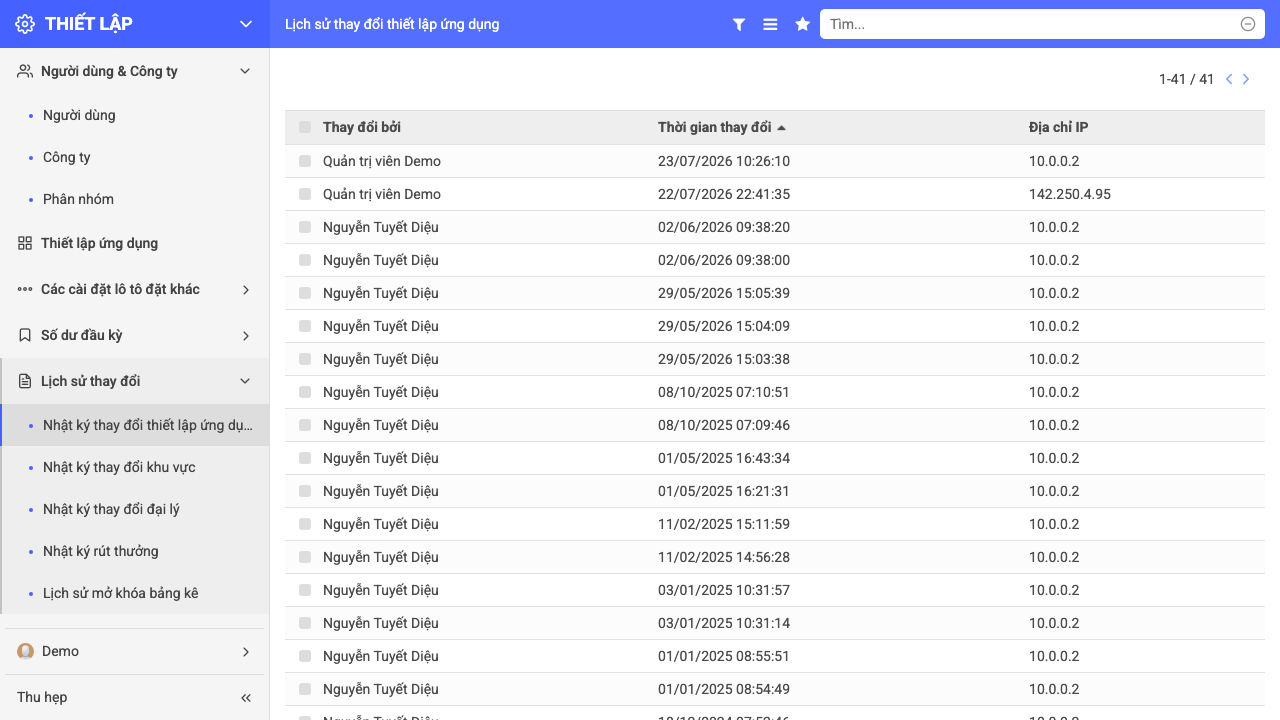Click the Tìm... search field
1280x720 pixels.
(x=1032, y=24)
